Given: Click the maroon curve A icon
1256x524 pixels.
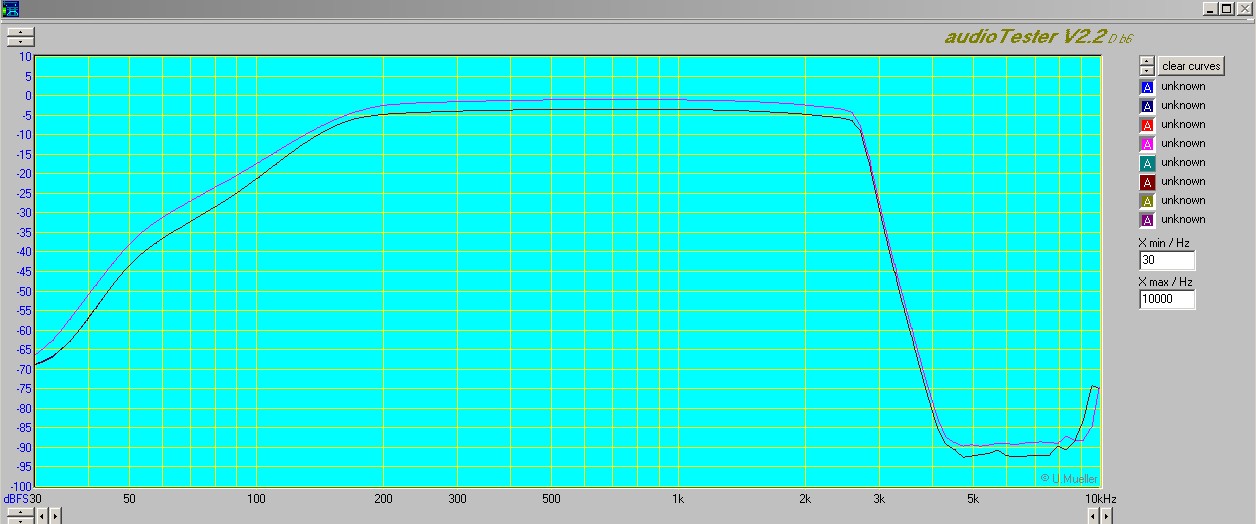Looking at the screenshot, I should (1147, 182).
